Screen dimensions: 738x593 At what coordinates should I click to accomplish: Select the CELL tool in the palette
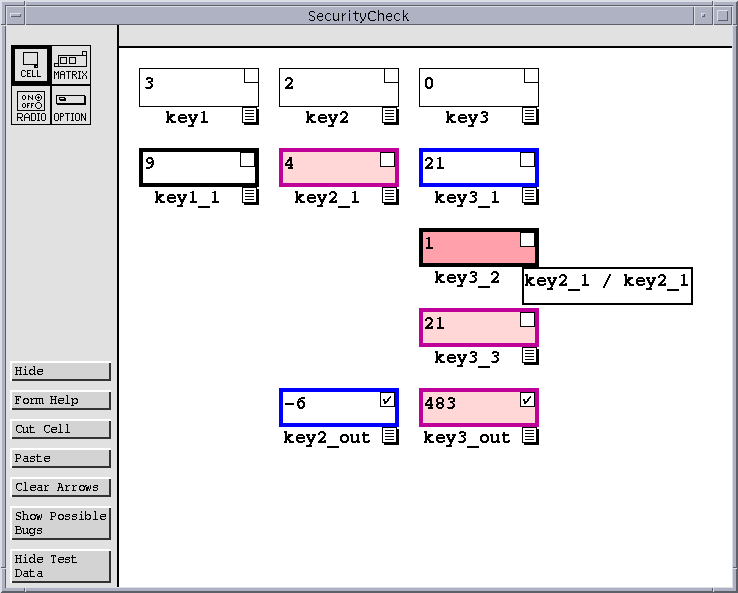point(30,65)
